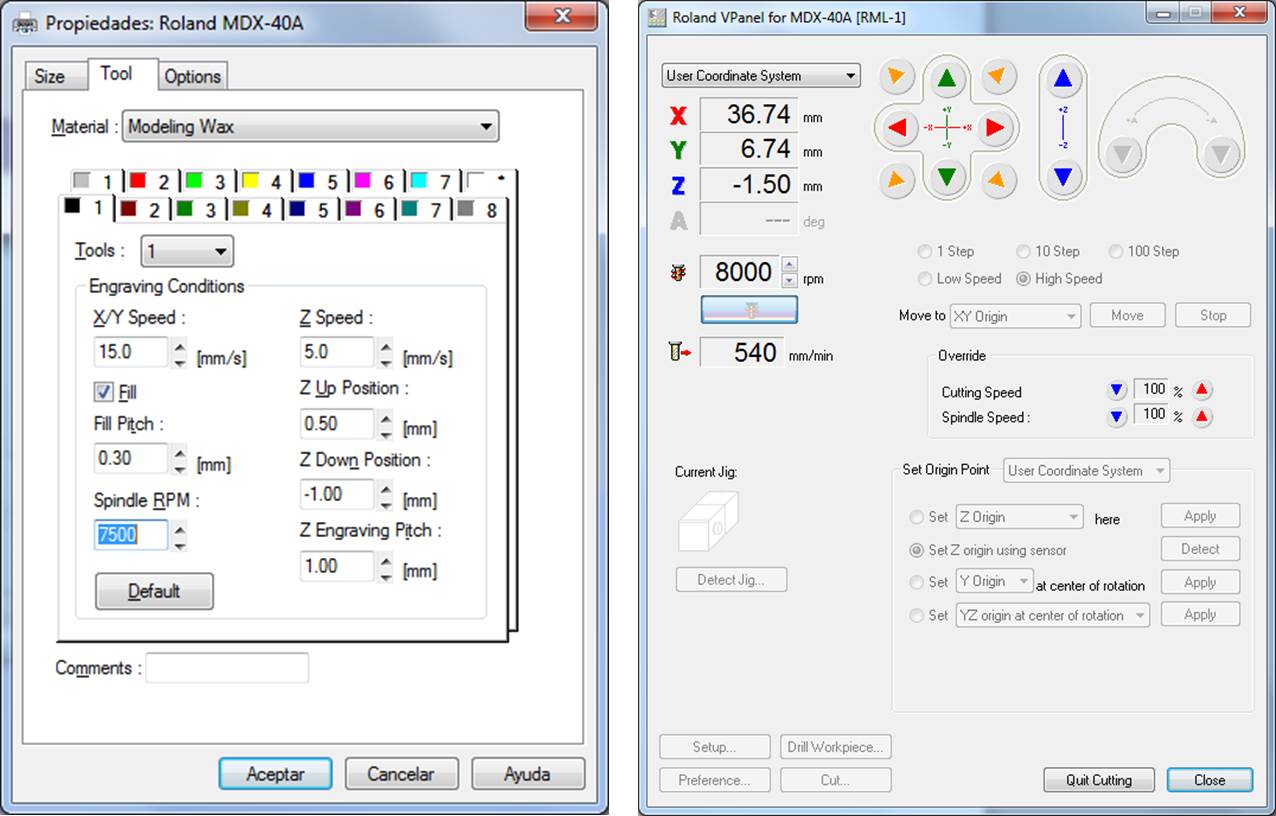This screenshot has width=1276, height=816.
Task: Open YZ origin at center dropdown
Action: [x=1053, y=615]
